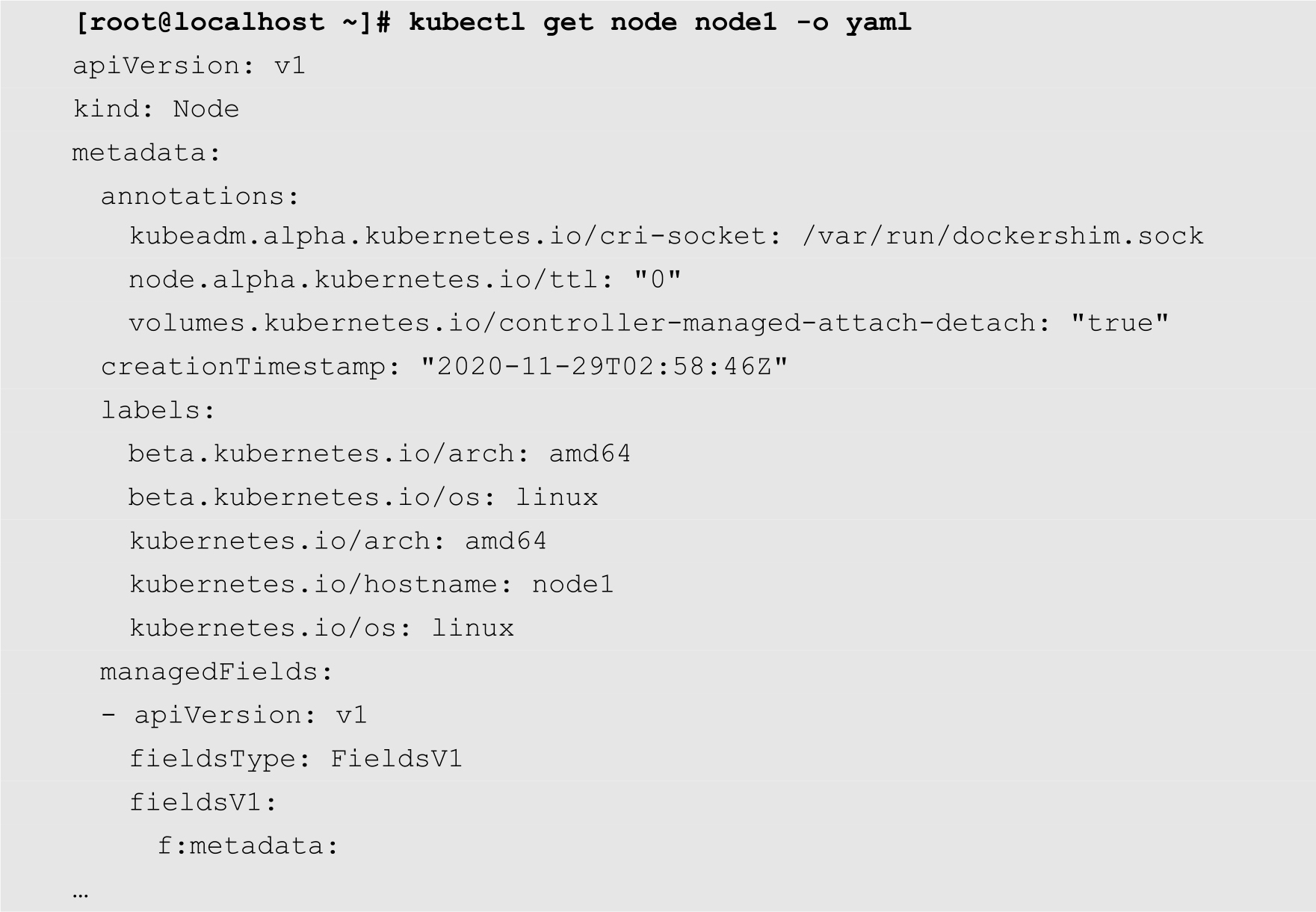
Task: Click the beta.kubernetes.io/os: linux line
Action: point(362,497)
